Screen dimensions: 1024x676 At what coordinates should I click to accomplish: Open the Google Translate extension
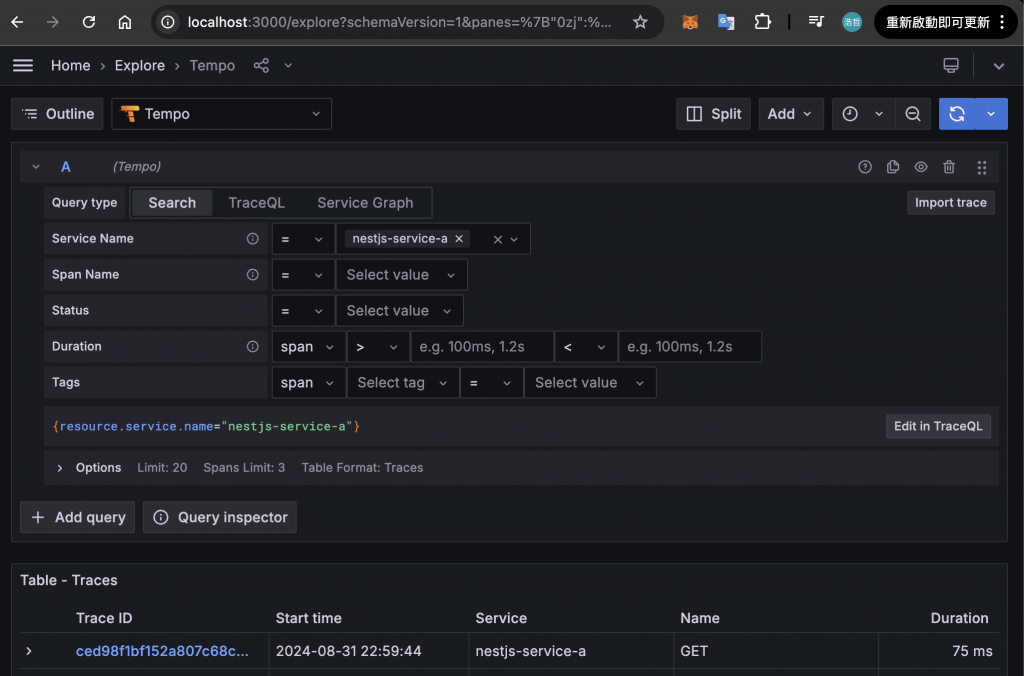(x=726, y=22)
